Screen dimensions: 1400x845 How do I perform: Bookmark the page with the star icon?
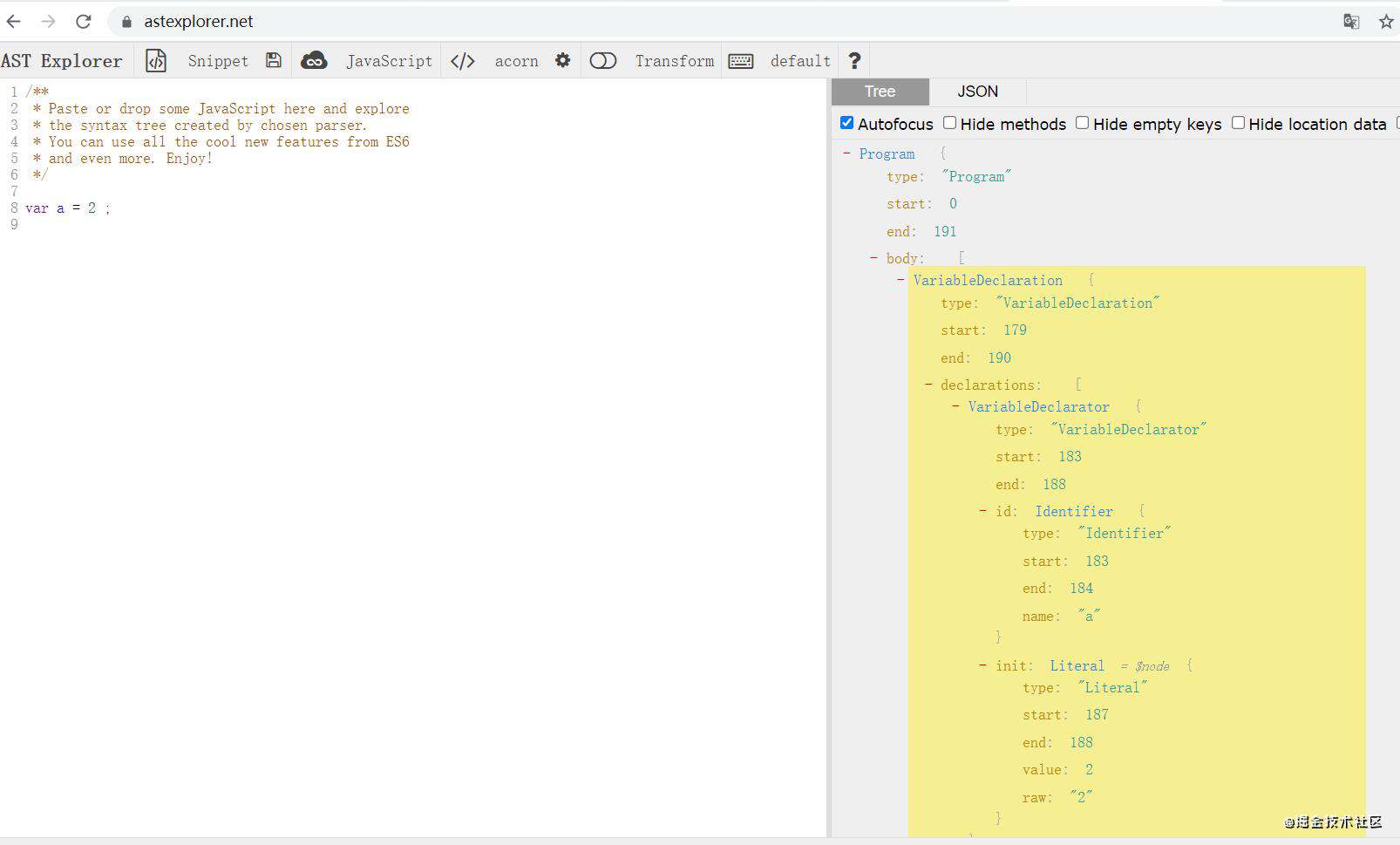tap(1386, 21)
